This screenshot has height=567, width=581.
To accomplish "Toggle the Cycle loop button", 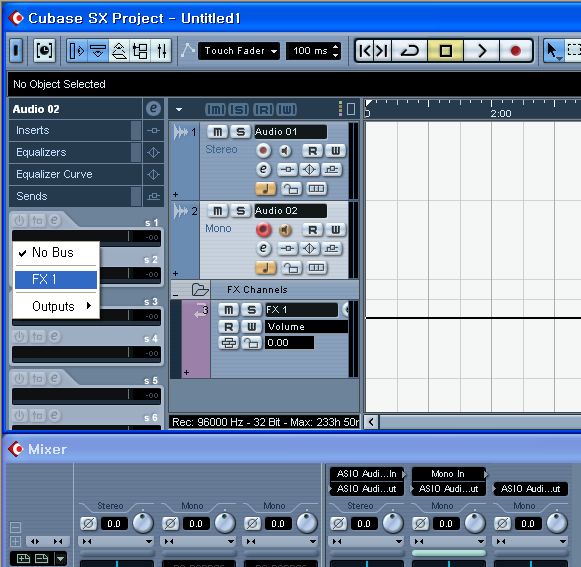I will coord(409,50).
